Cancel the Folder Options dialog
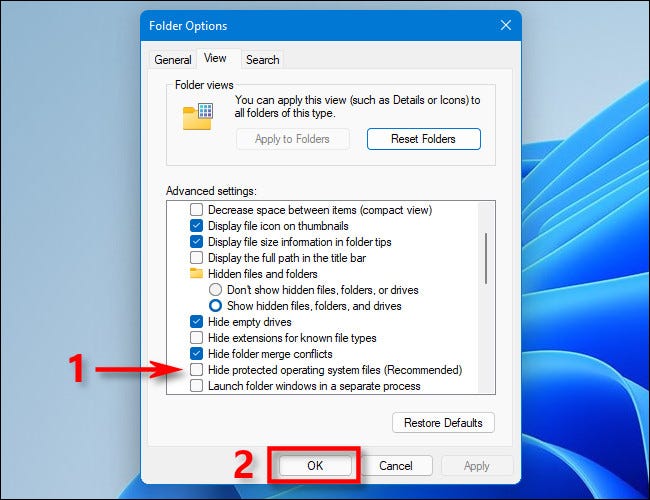This screenshot has height=500, width=650. (x=395, y=465)
